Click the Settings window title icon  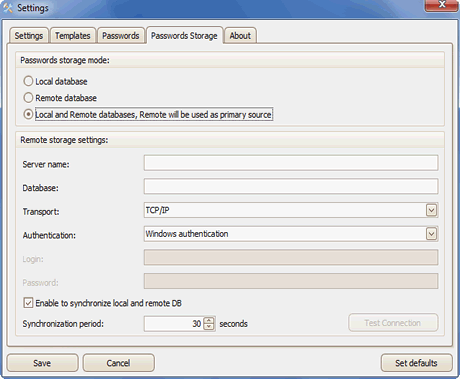pos(8,7)
